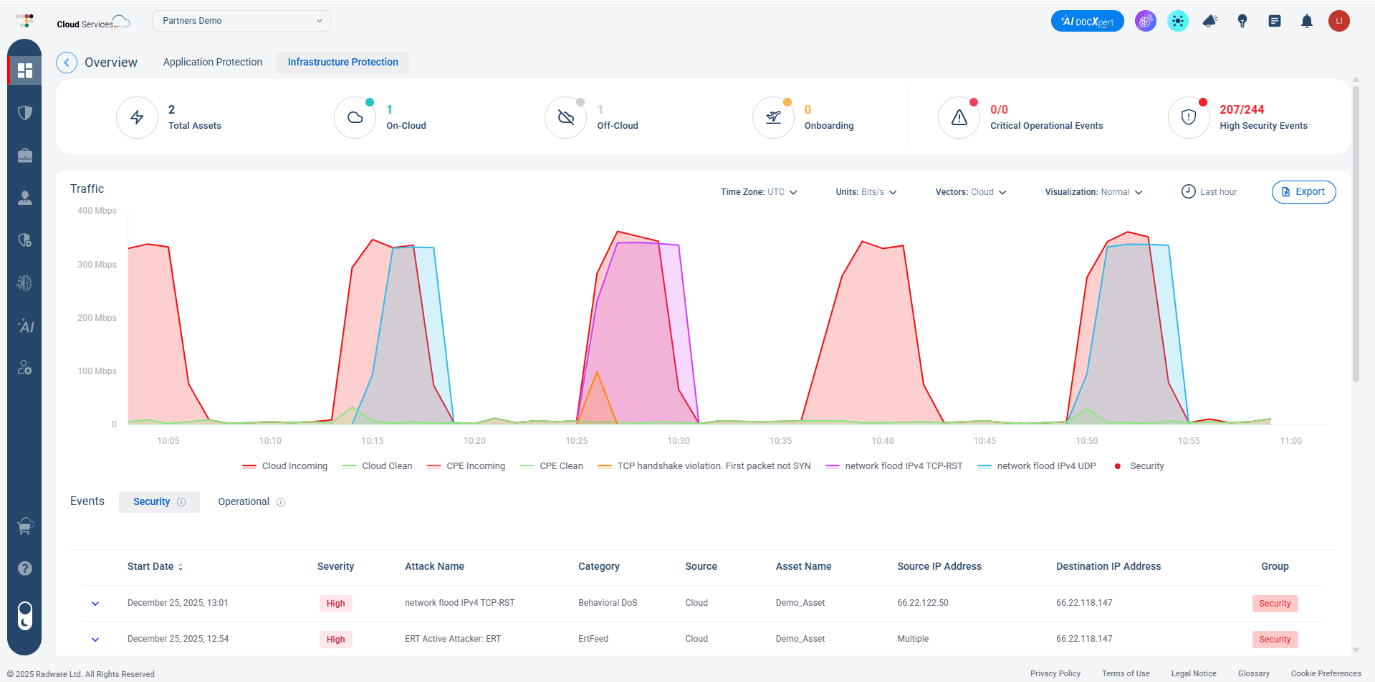Open the briefcase assets icon in the sidebar
This screenshot has height=682, width=1375.
tap(24, 155)
